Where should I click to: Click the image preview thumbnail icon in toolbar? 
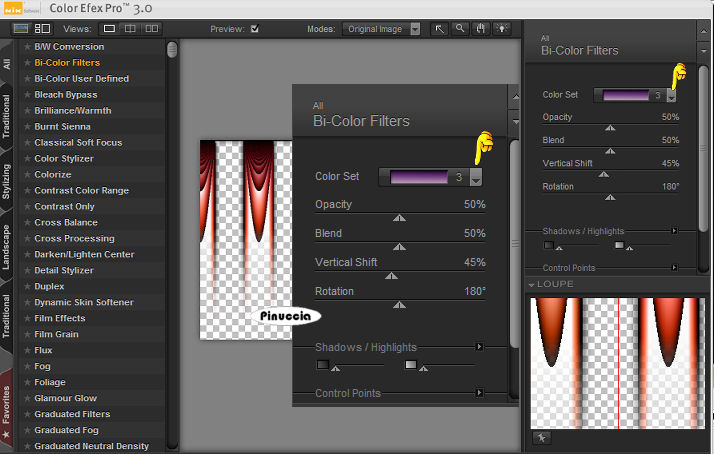coord(21,29)
